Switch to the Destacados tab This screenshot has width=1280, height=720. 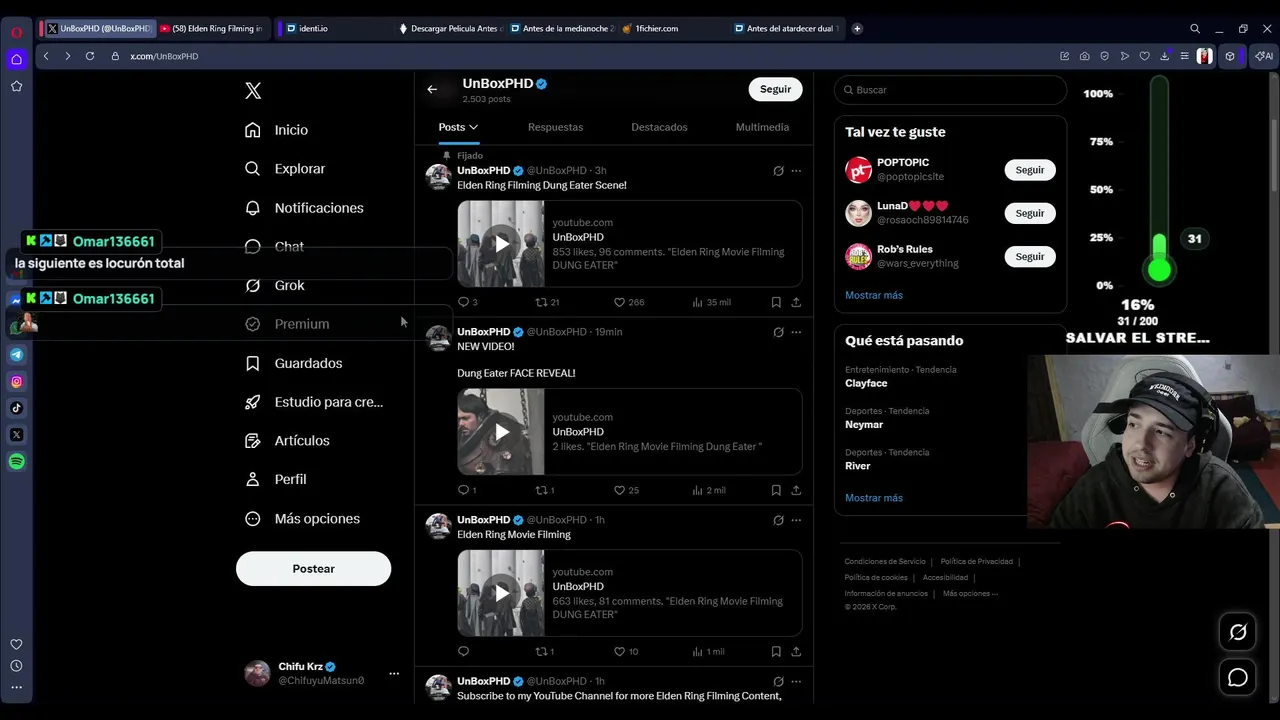pos(659,127)
